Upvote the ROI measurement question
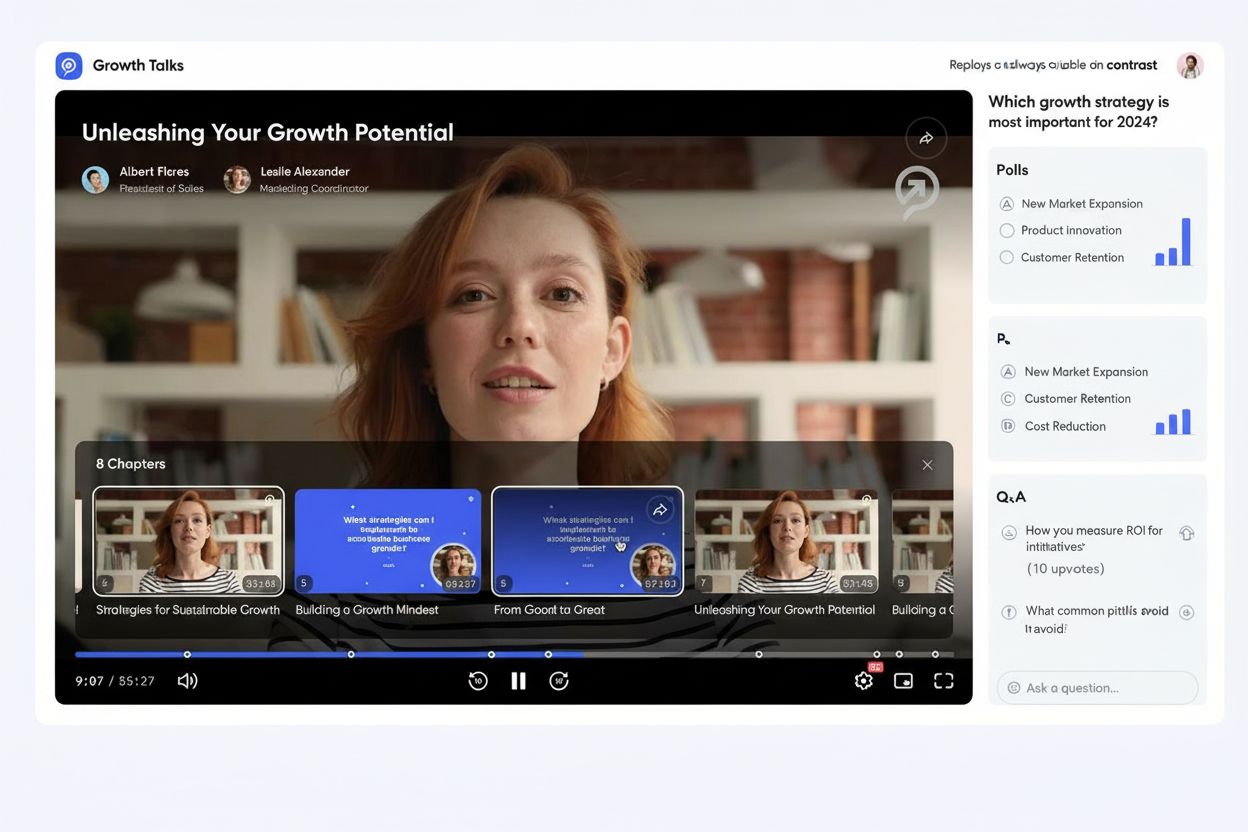1248x832 pixels. pos(1187,533)
